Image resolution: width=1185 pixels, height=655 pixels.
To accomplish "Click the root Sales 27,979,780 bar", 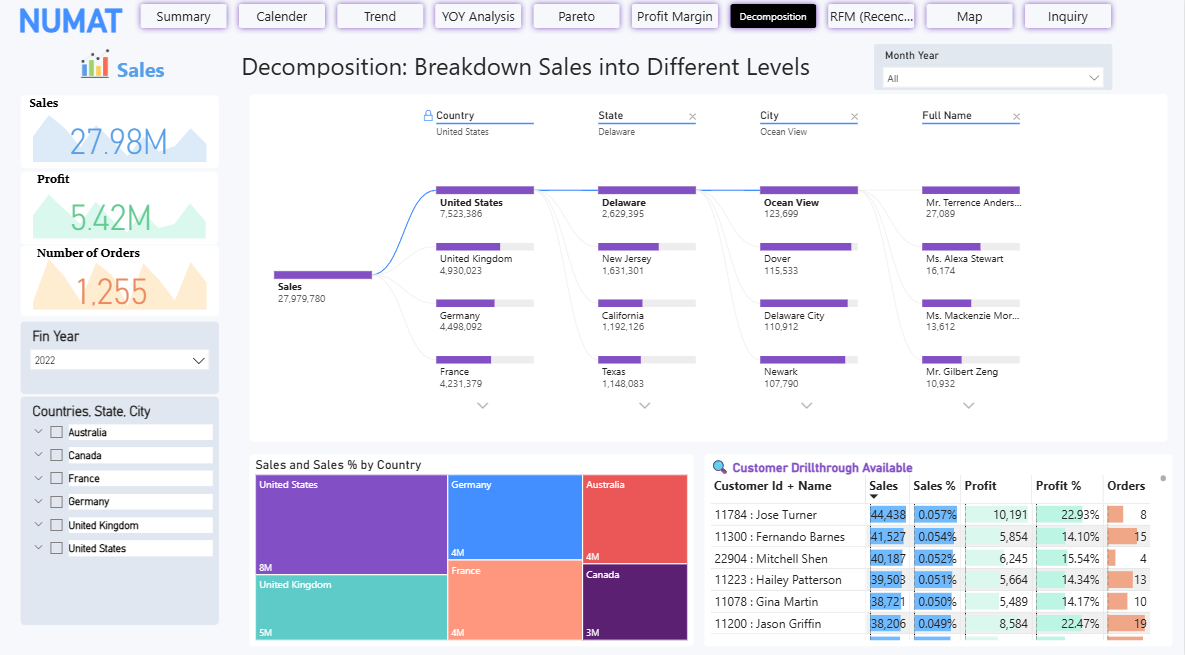I will (323, 275).
